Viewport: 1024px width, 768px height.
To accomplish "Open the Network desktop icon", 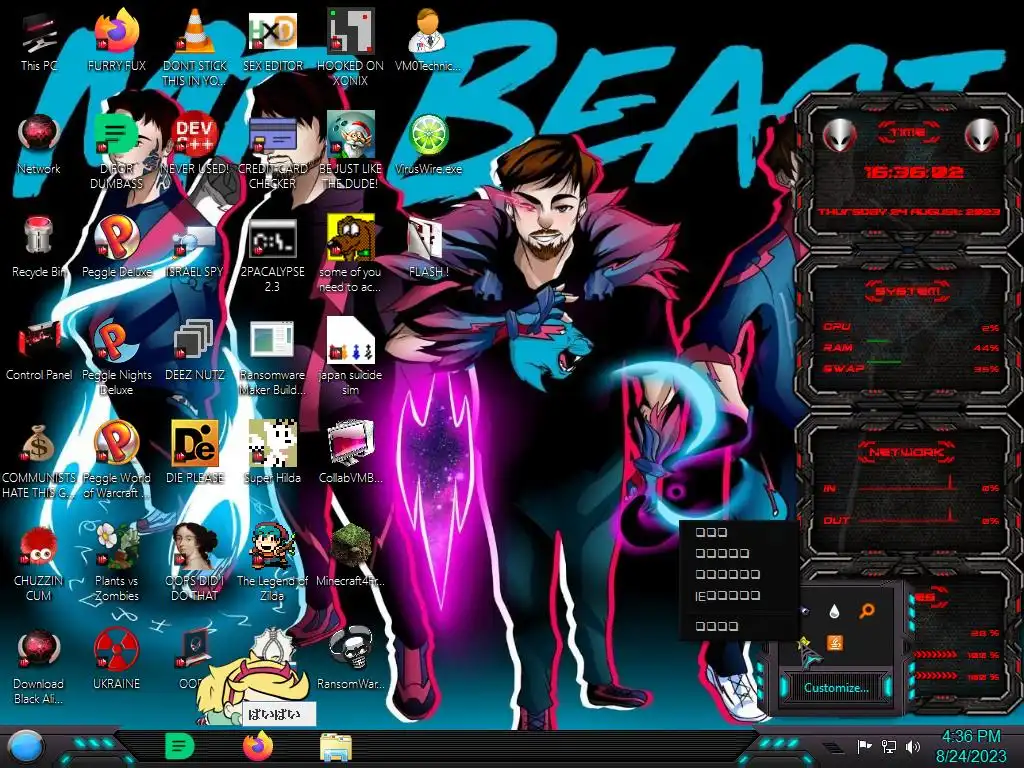I will (39, 144).
